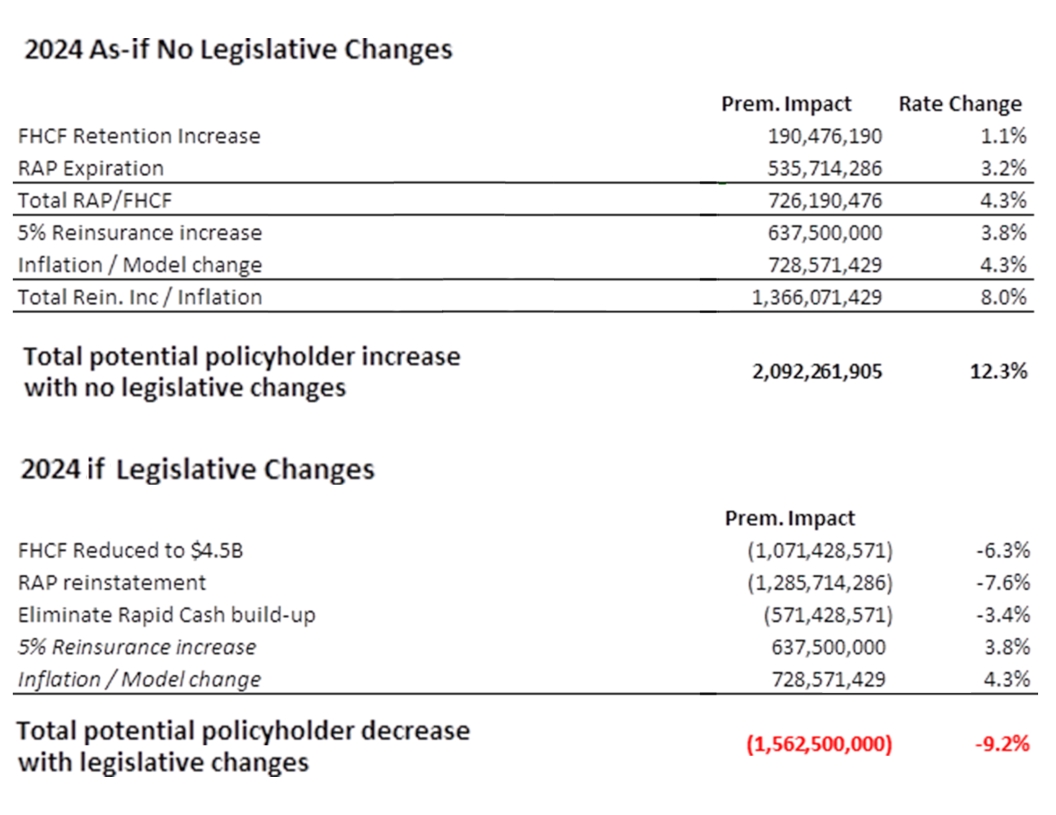The image size is (1056, 815).
Task: Select the "Total RAP/FHCF" row label
Action: (x=95, y=200)
